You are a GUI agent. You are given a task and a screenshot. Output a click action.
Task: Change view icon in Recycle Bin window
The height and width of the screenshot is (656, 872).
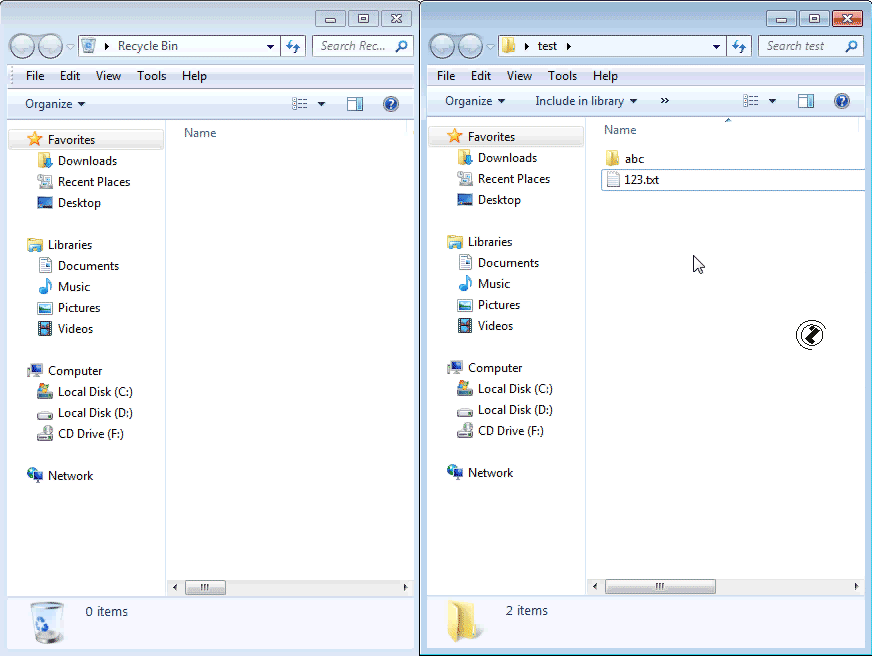[300, 104]
